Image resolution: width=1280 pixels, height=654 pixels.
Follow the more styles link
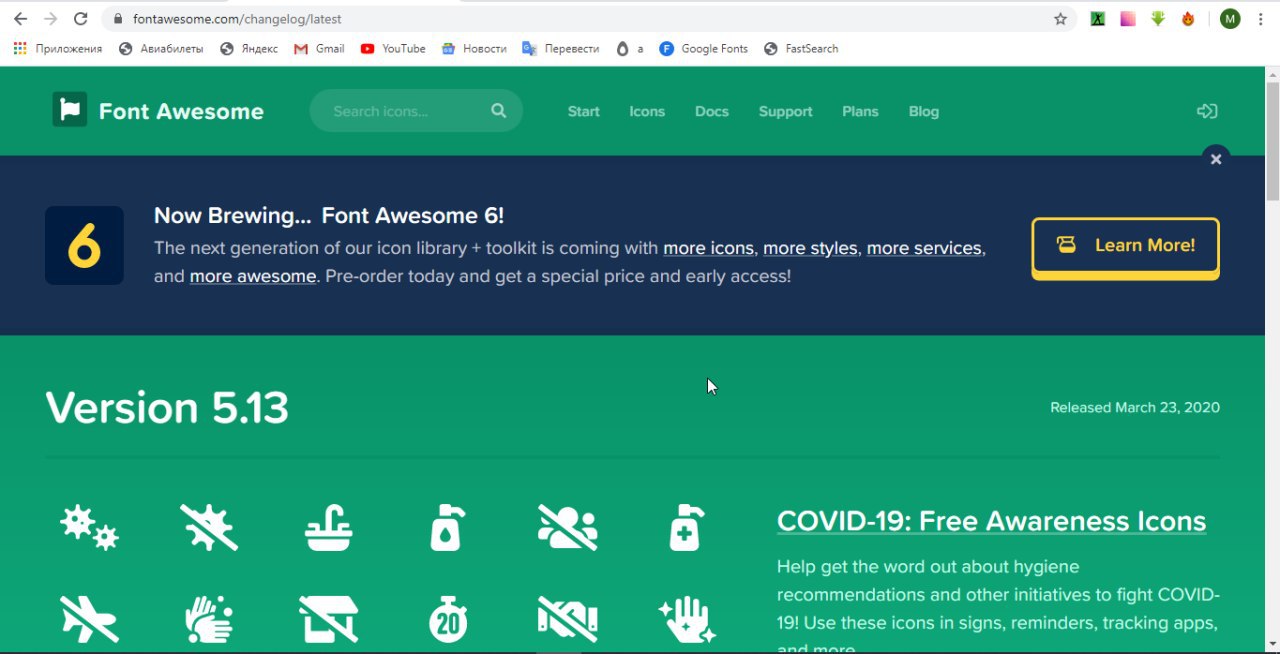coord(810,248)
